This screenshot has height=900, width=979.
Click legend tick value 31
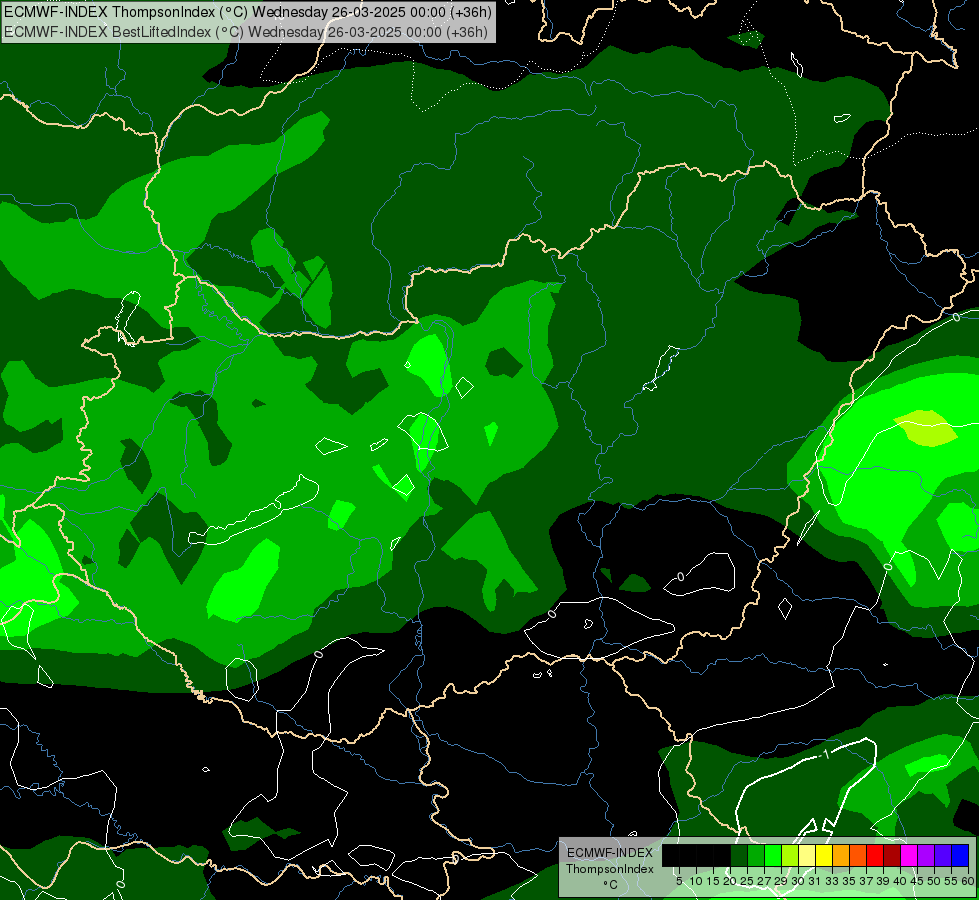pyautogui.click(x=815, y=881)
